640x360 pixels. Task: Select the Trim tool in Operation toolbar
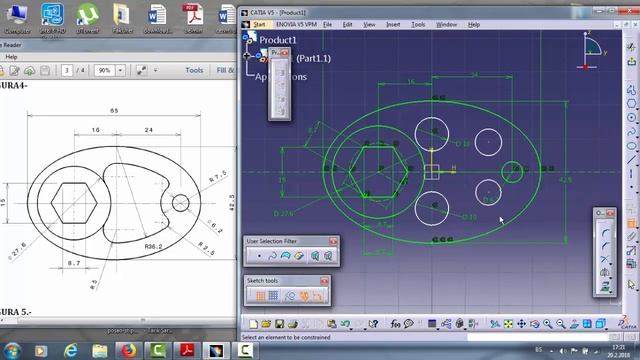[604, 259]
